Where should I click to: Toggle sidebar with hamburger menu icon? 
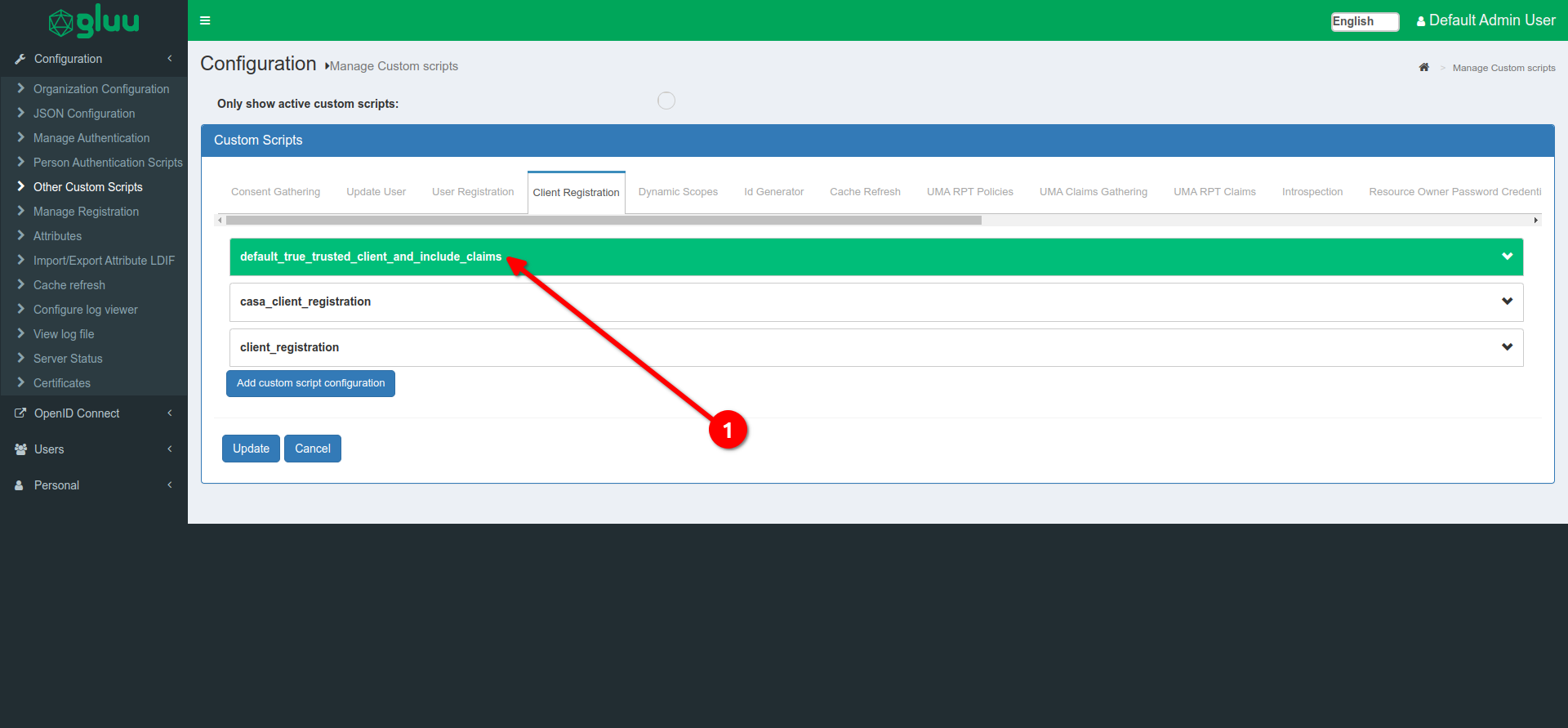coord(205,20)
